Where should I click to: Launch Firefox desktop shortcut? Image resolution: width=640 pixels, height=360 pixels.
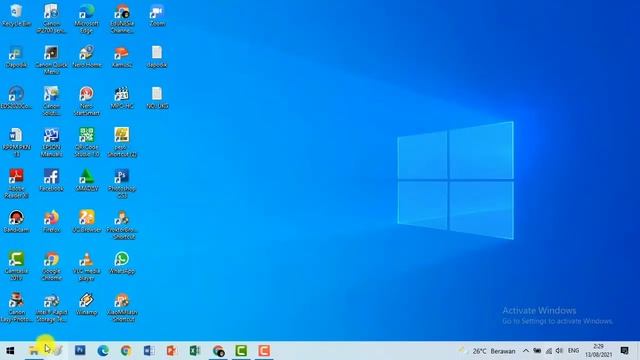click(x=51, y=221)
